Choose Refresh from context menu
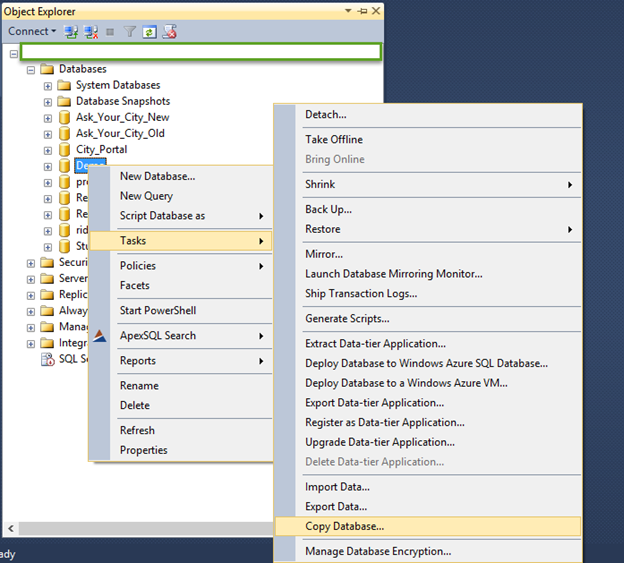624x563 pixels. tap(181, 431)
